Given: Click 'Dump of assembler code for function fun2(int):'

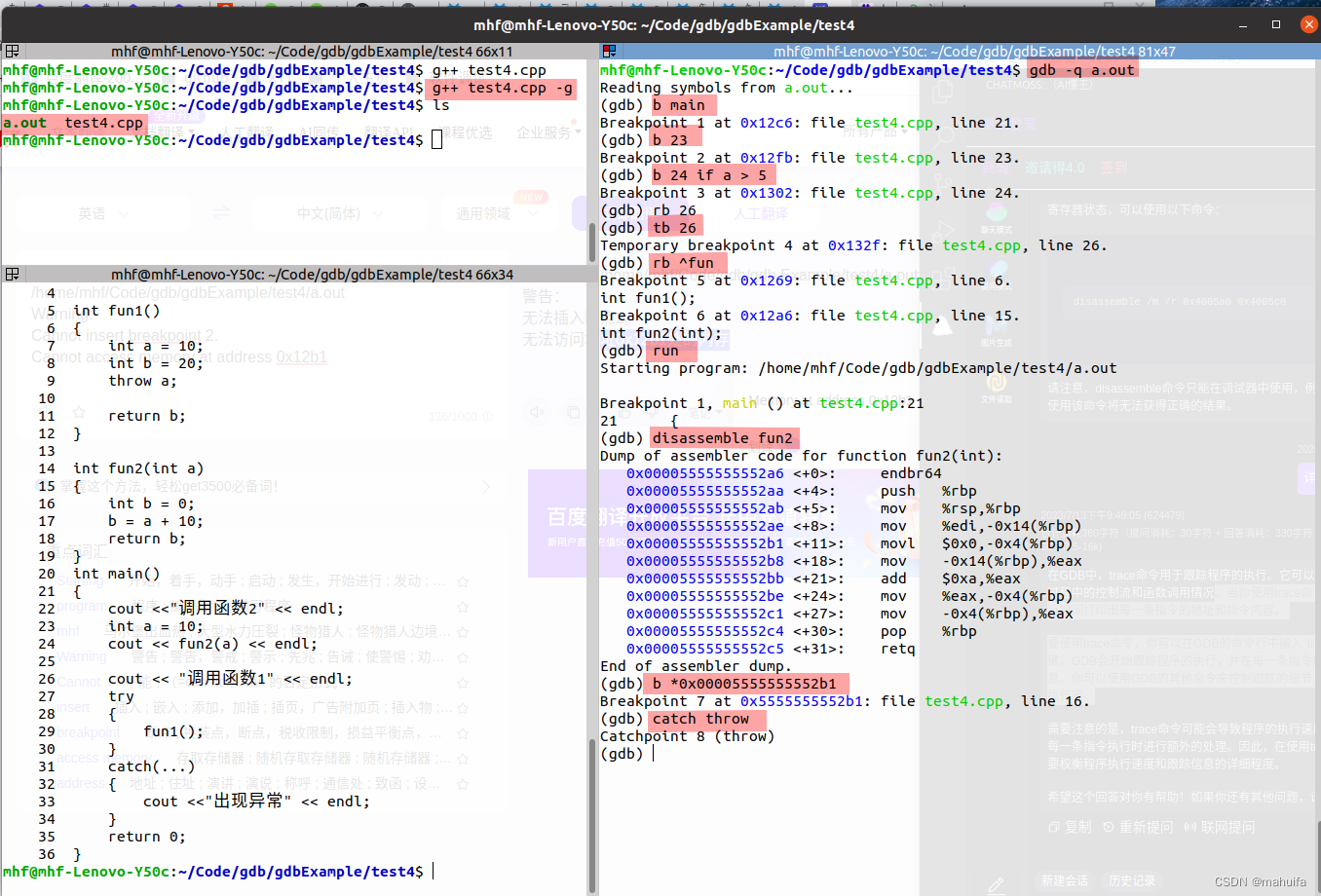Looking at the screenshot, I should [801, 456].
